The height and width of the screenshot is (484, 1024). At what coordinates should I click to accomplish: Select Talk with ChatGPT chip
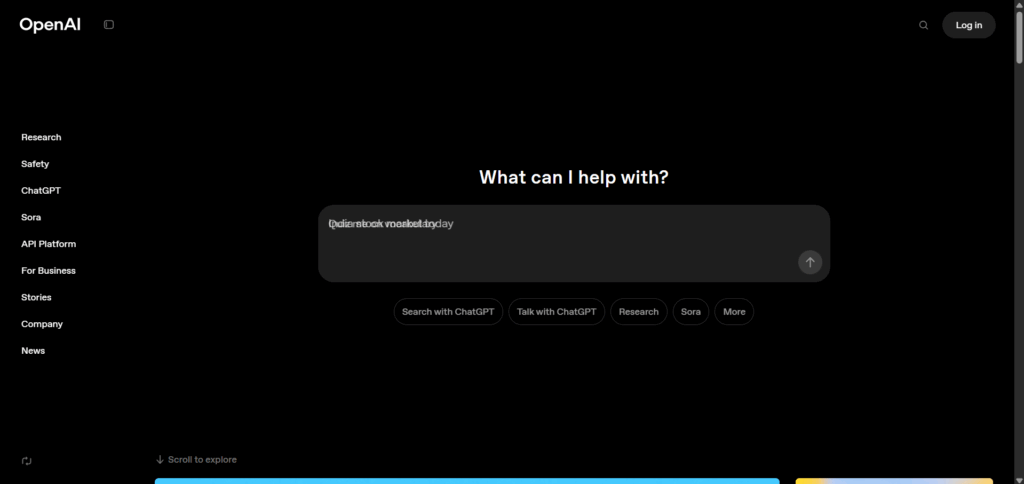[556, 312]
